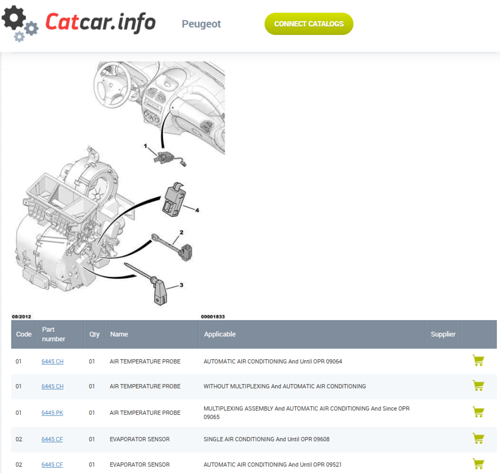Add 6445.PK air temperature probe to cart
This screenshot has width=500, height=473.
point(478,412)
